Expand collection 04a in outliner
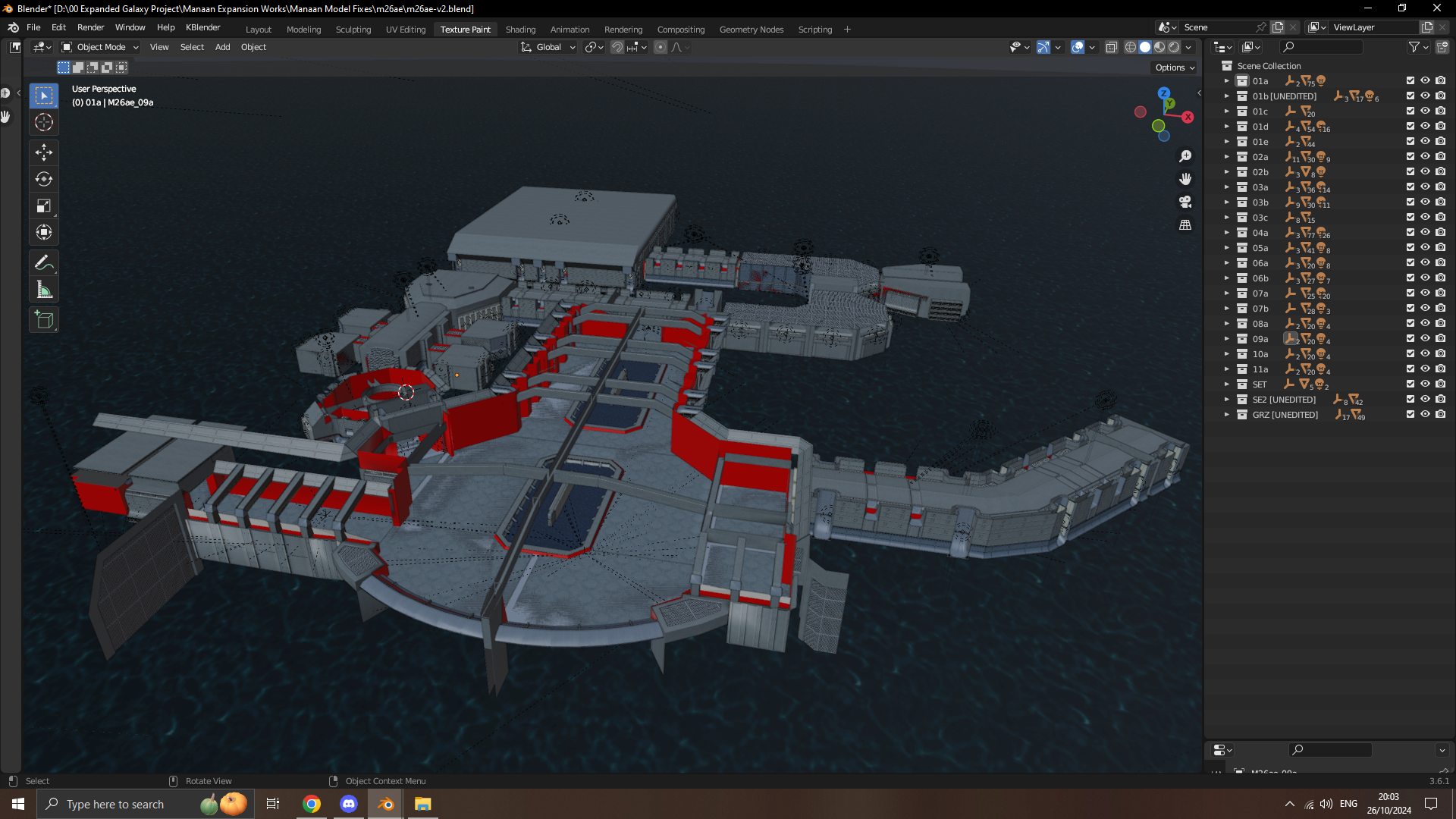 pos(1226,233)
